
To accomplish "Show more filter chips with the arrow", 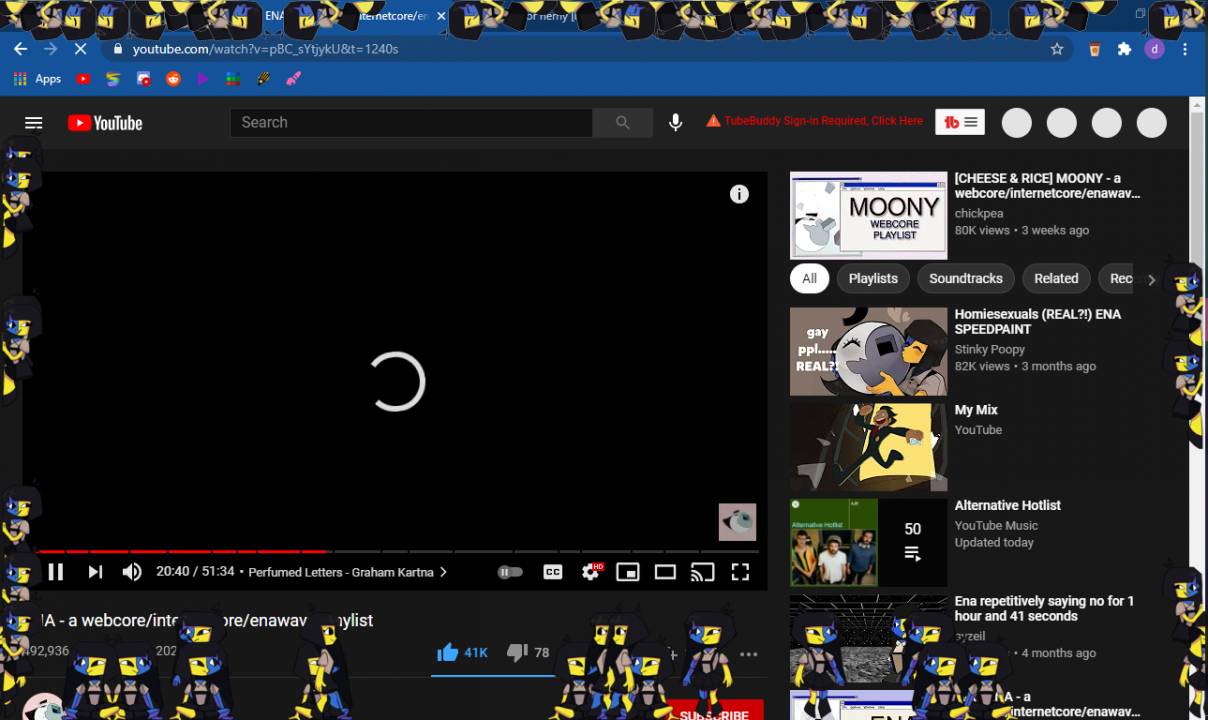I will [1151, 279].
